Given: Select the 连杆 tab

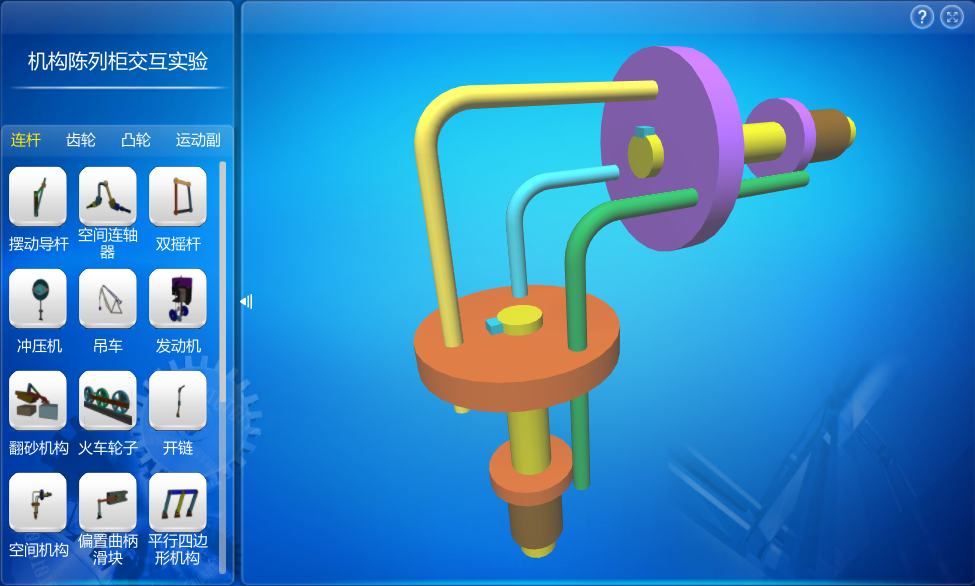Looking at the screenshot, I should [26, 140].
